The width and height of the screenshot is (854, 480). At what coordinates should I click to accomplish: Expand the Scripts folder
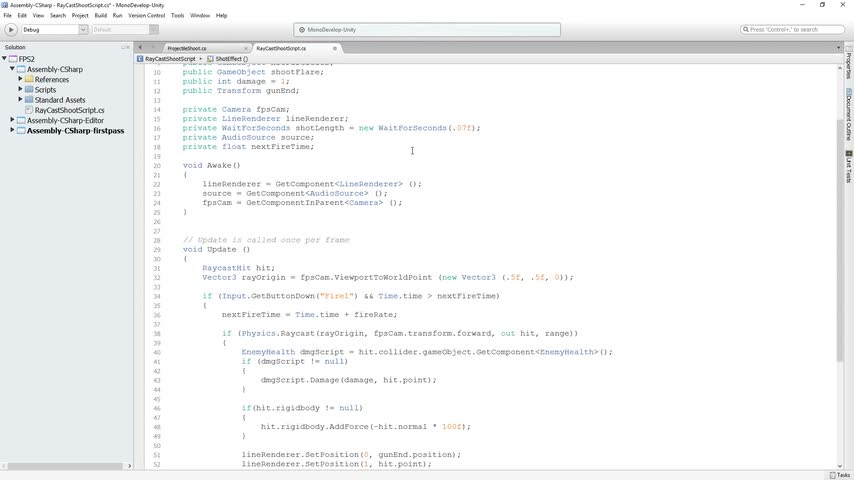[20, 89]
